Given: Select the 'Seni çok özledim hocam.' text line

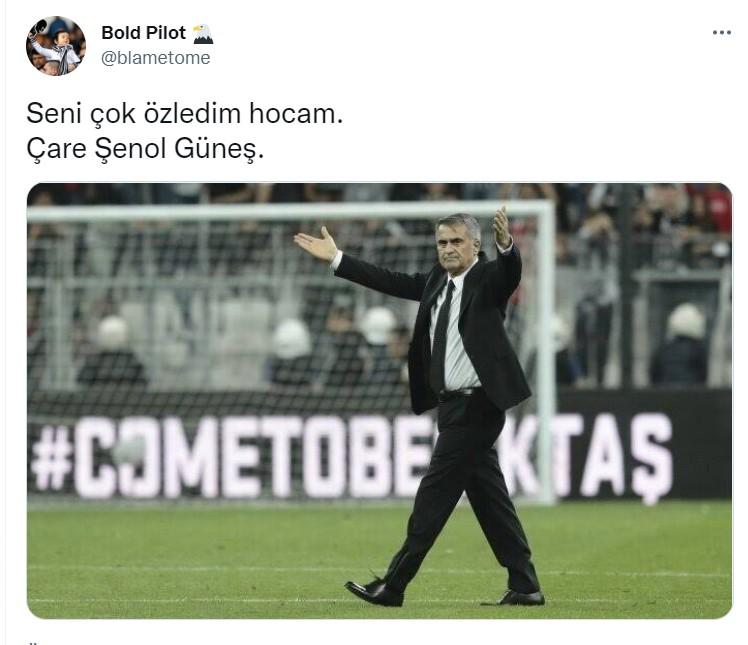Looking at the screenshot, I should coord(185,114).
